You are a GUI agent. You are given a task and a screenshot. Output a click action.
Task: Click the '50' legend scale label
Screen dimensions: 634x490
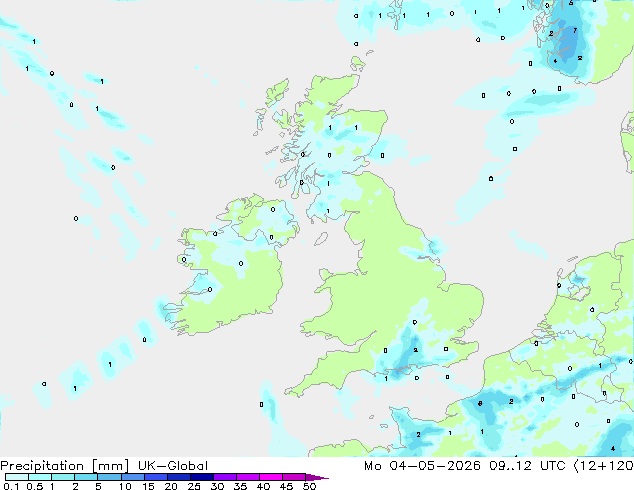[309, 486]
